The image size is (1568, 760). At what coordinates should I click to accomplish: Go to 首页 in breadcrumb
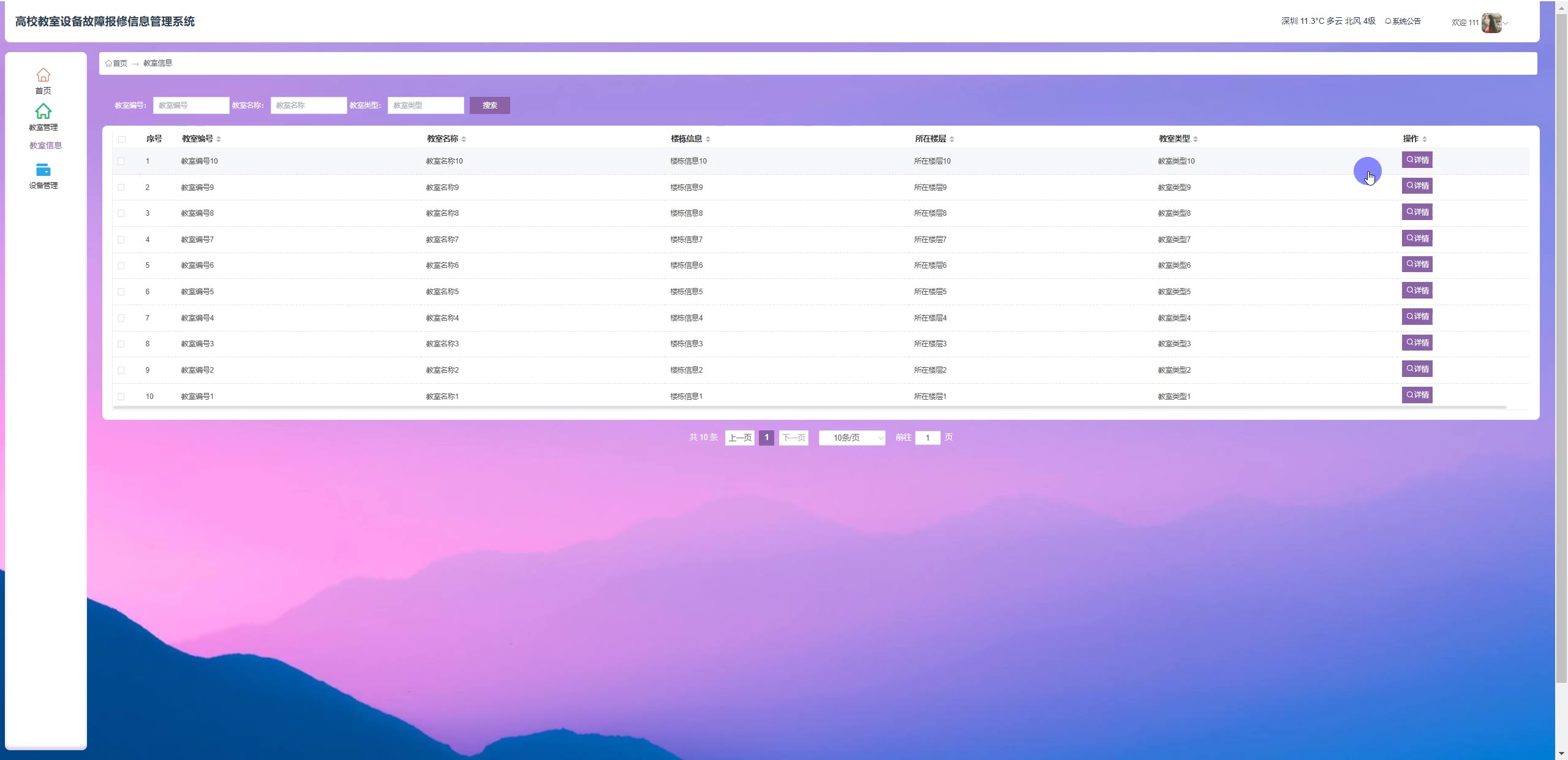pos(119,63)
